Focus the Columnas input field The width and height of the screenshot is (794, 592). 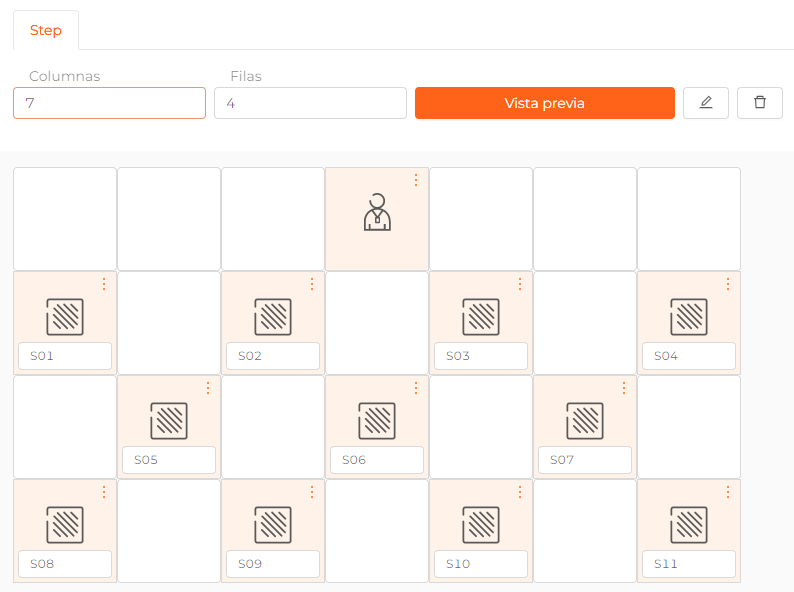(x=109, y=103)
